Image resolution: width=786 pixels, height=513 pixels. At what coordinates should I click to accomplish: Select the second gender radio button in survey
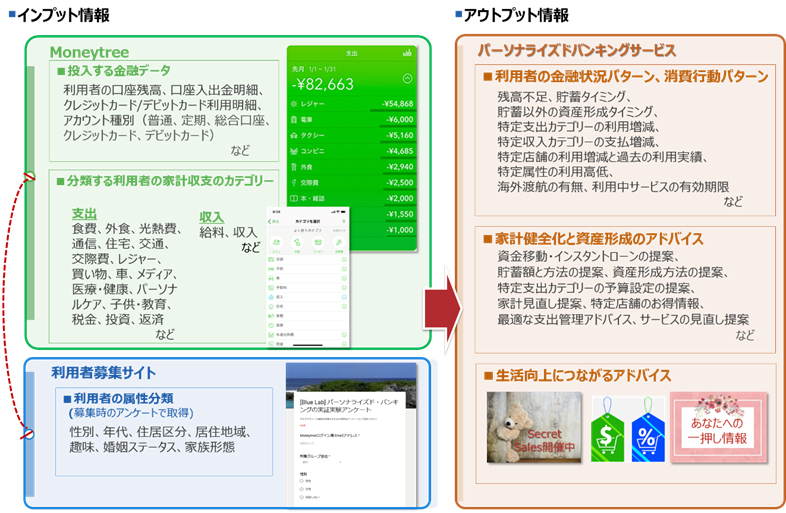302,489
